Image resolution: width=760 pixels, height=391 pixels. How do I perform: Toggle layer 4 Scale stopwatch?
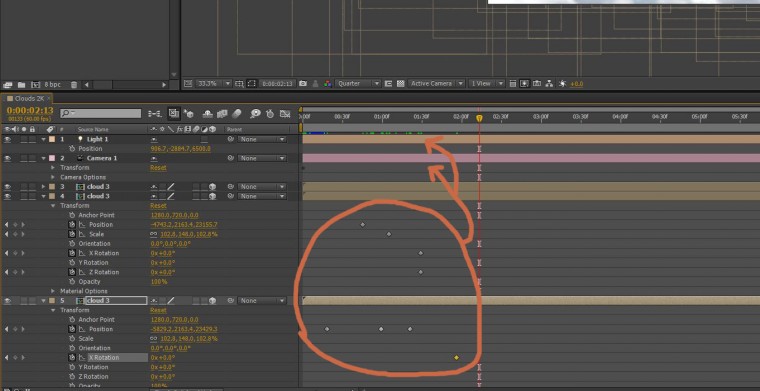(72, 234)
